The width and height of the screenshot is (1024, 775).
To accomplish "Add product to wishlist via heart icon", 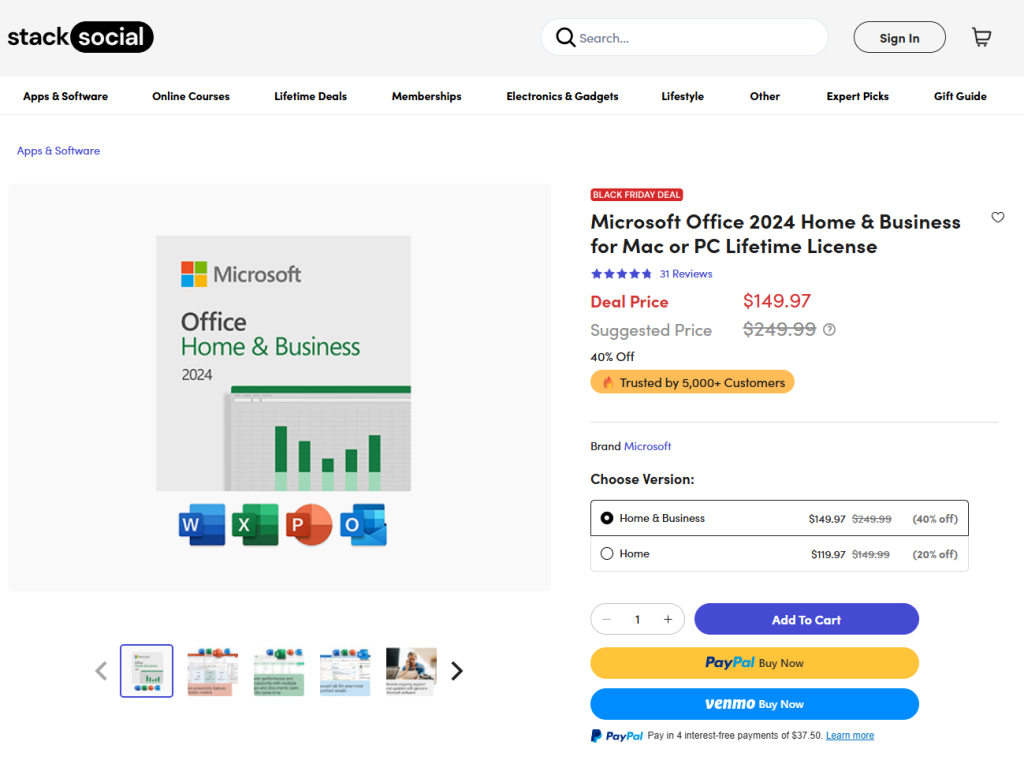I will (x=997, y=217).
